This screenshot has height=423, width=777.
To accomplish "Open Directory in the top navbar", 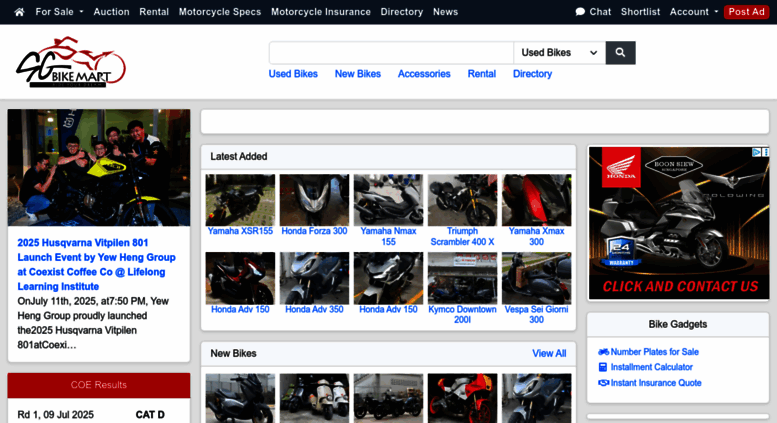I will 402,12.
